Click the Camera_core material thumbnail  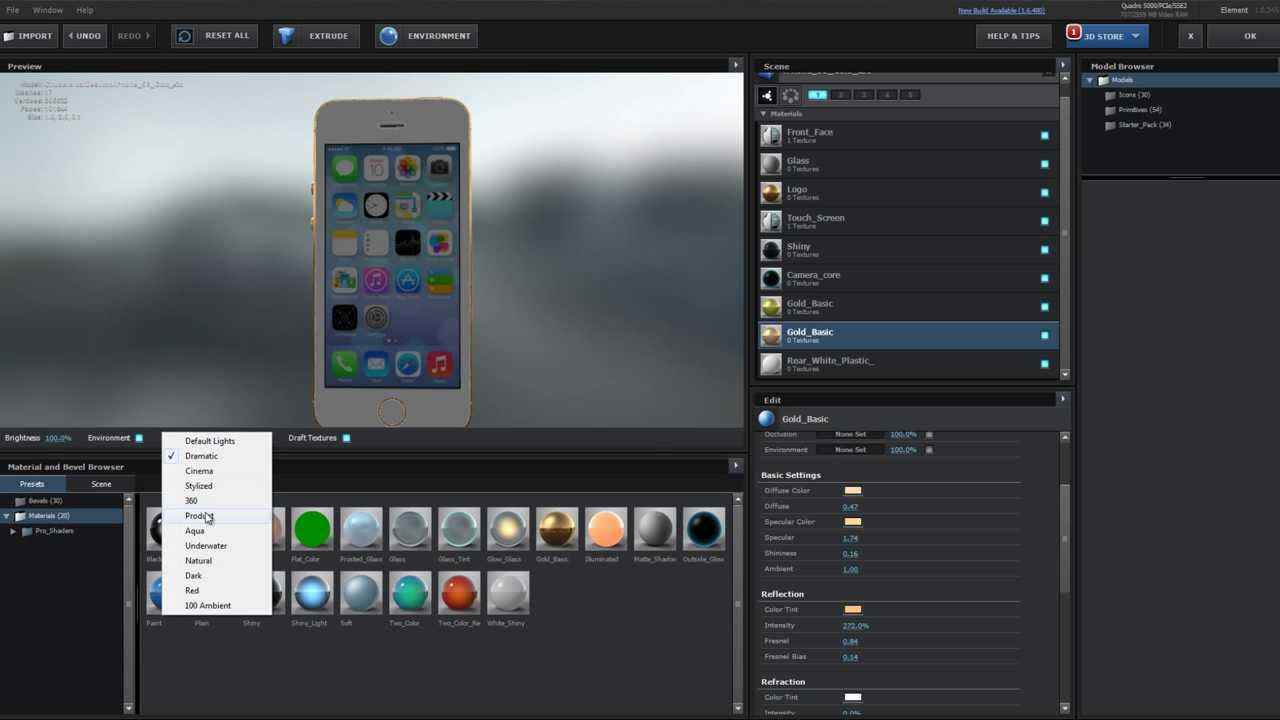pos(771,279)
